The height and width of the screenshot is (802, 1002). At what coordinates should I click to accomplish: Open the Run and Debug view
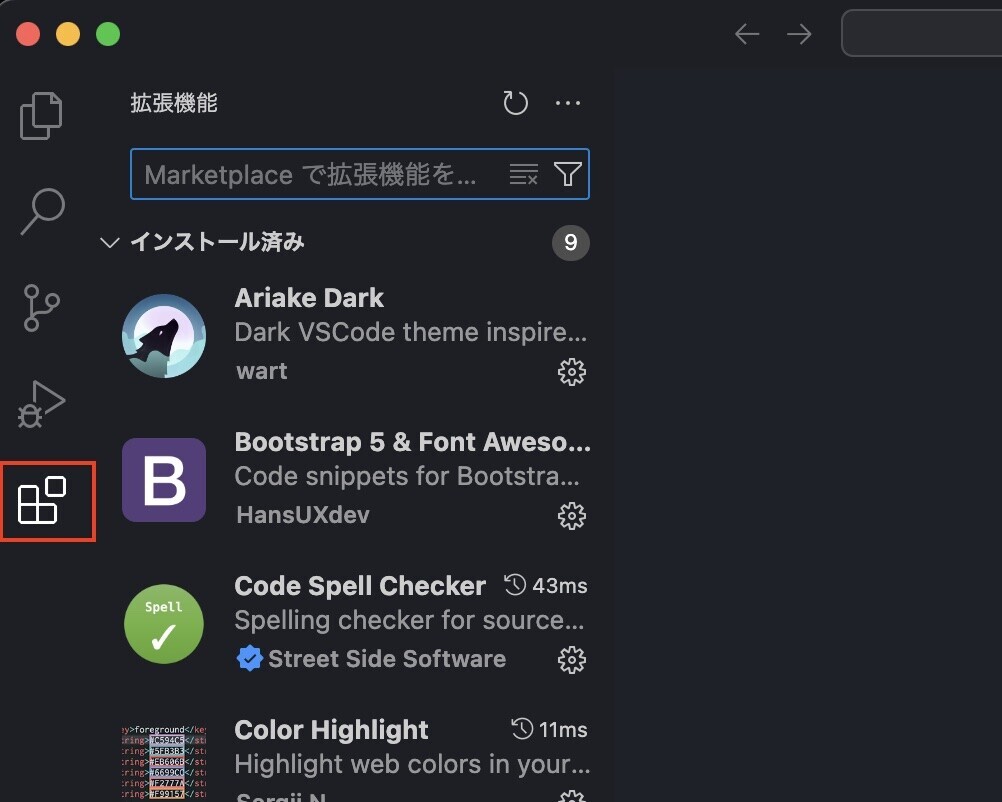coord(41,404)
